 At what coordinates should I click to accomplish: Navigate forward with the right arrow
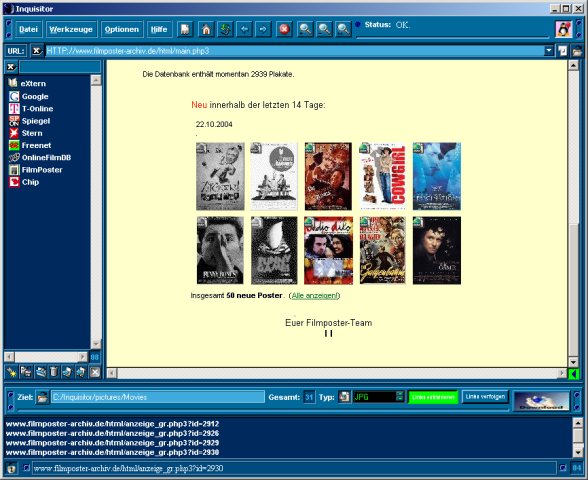coord(263,29)
